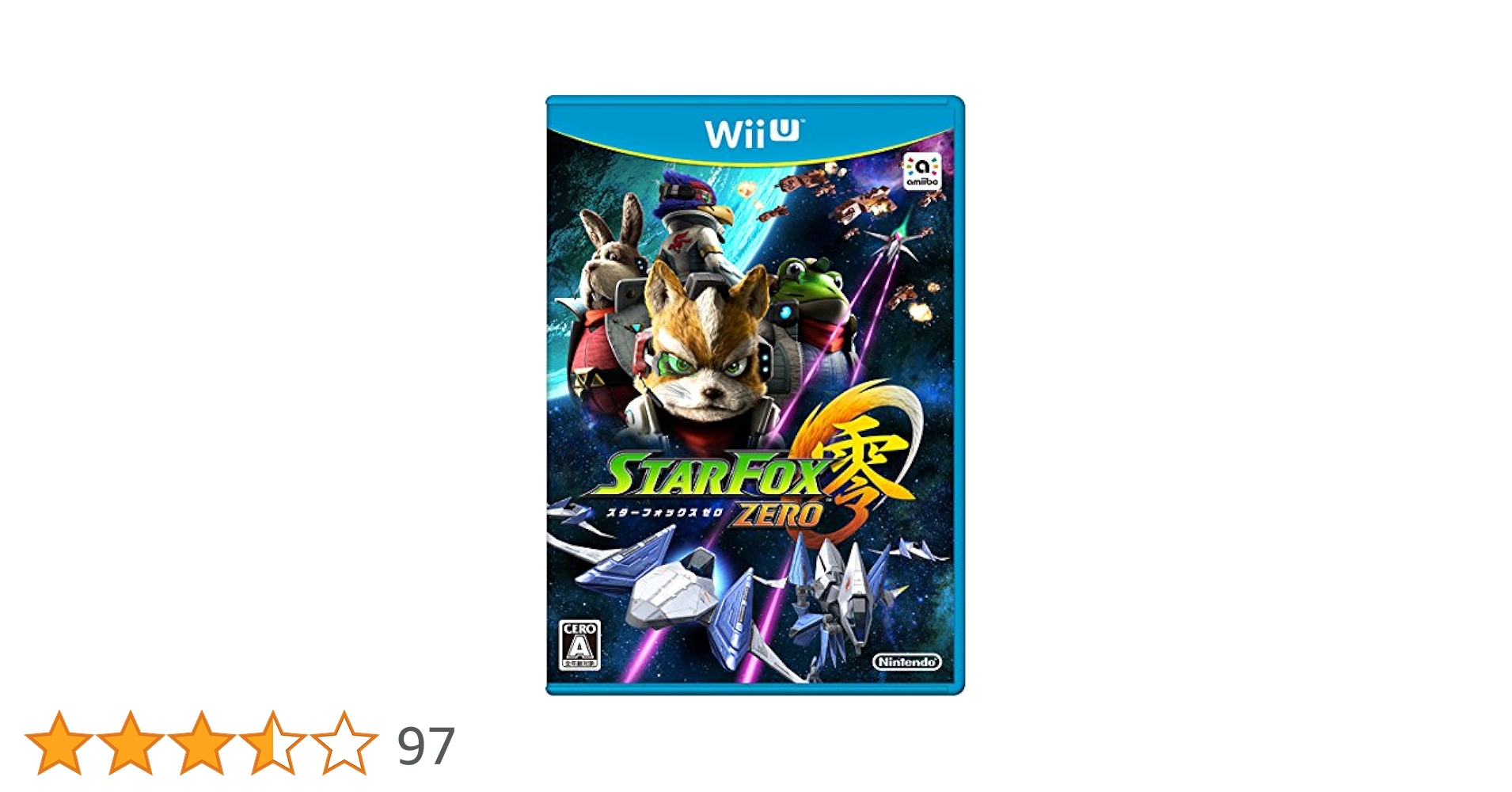This screenshot has width=1512, height=792.
Task: Click the Japanese katakana subtitle text
Action: tap(664, 512)
